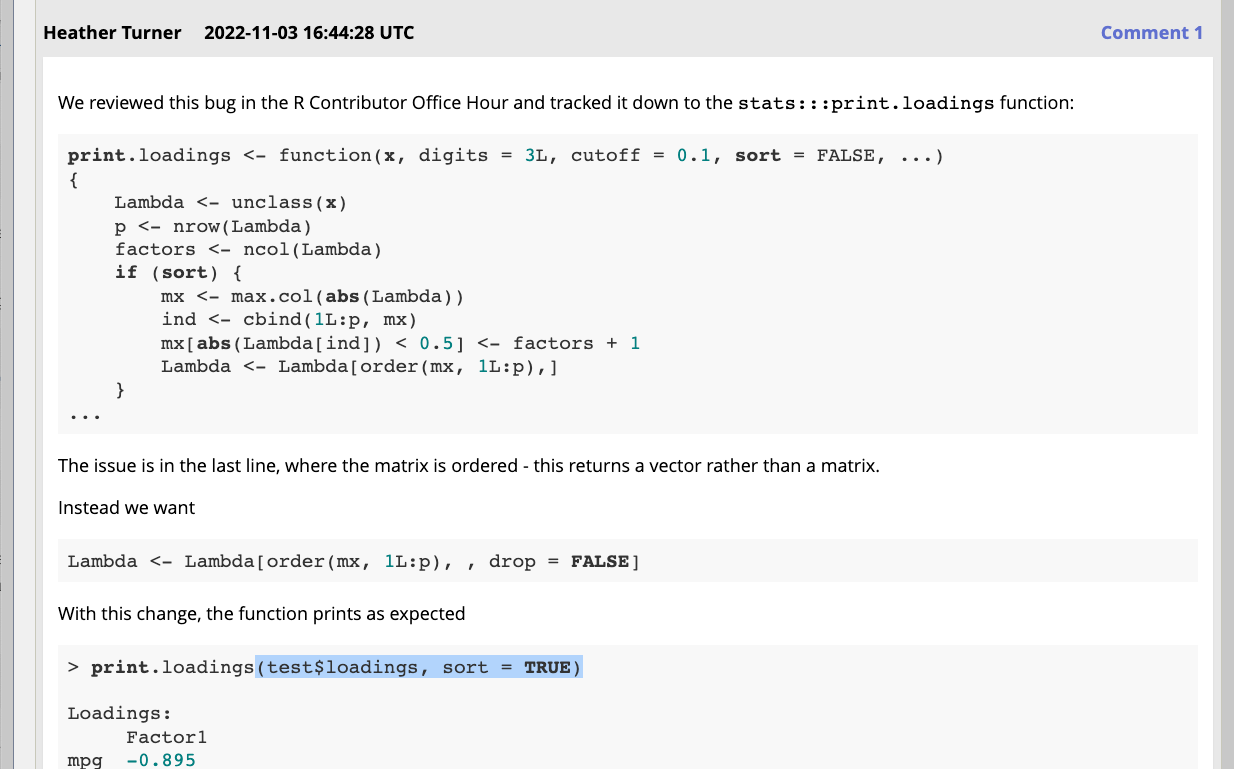Click the "ind <- cbind(1L:p, mx)" code line

pyautogui.click(x=289, y=319)
